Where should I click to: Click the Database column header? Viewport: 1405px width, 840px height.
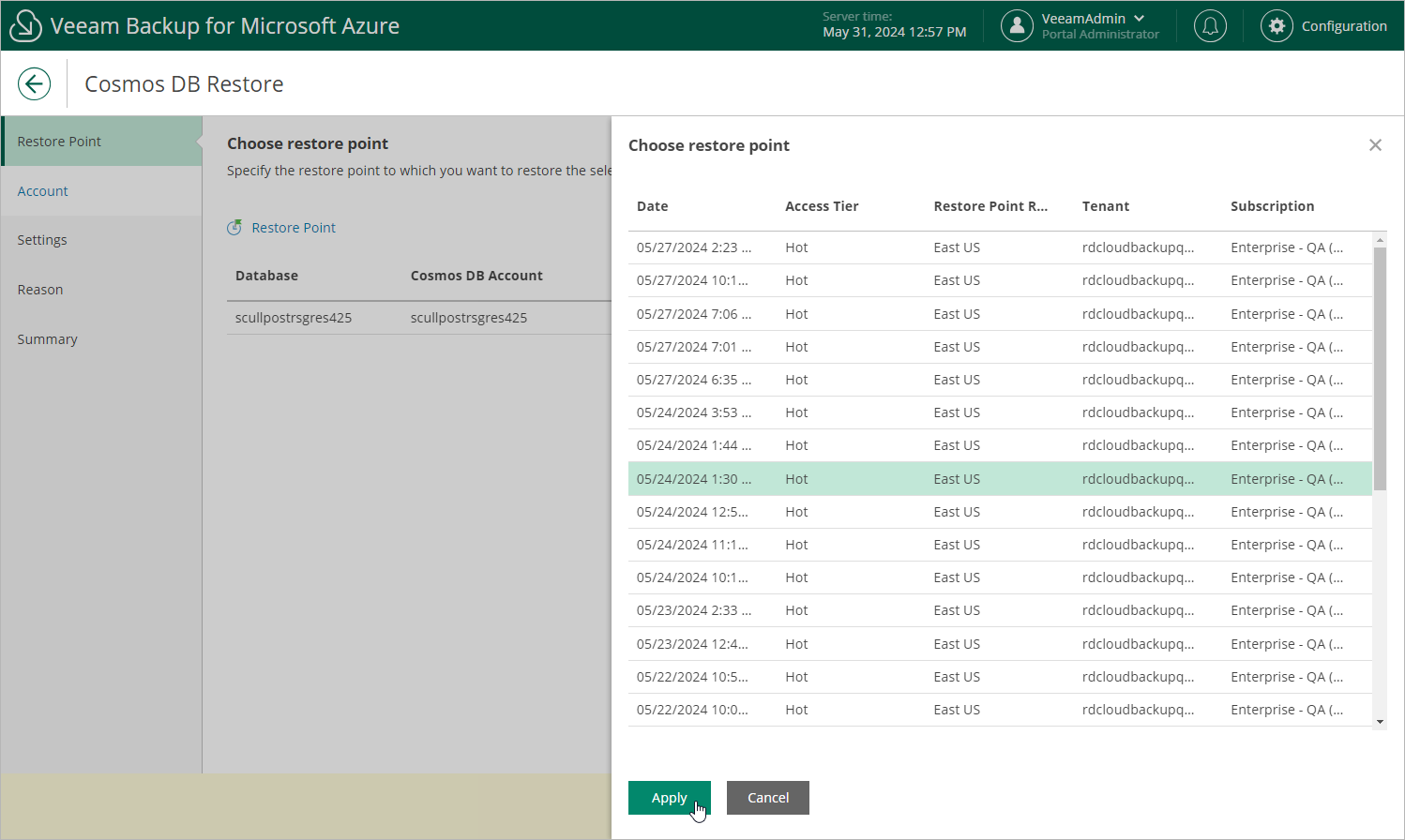coord(266,276)
